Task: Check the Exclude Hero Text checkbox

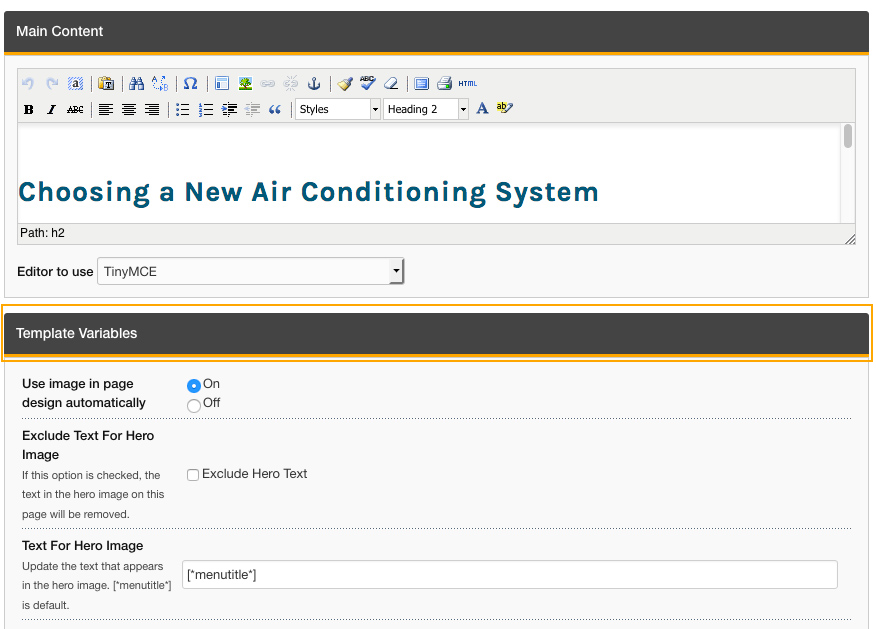Action: coord(193,475)
